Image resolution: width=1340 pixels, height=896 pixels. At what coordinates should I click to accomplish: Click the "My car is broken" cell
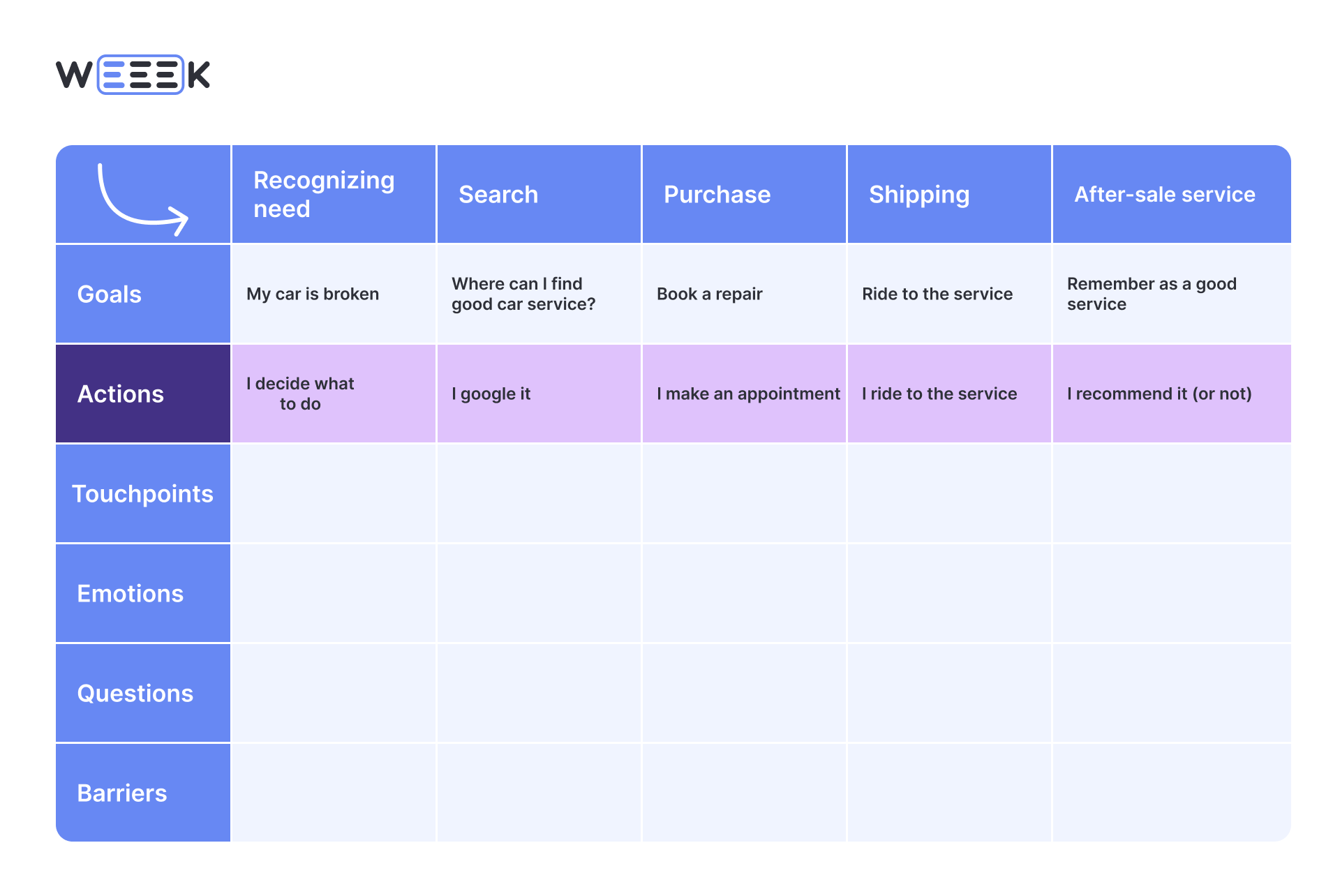click(x=313, y=294)
